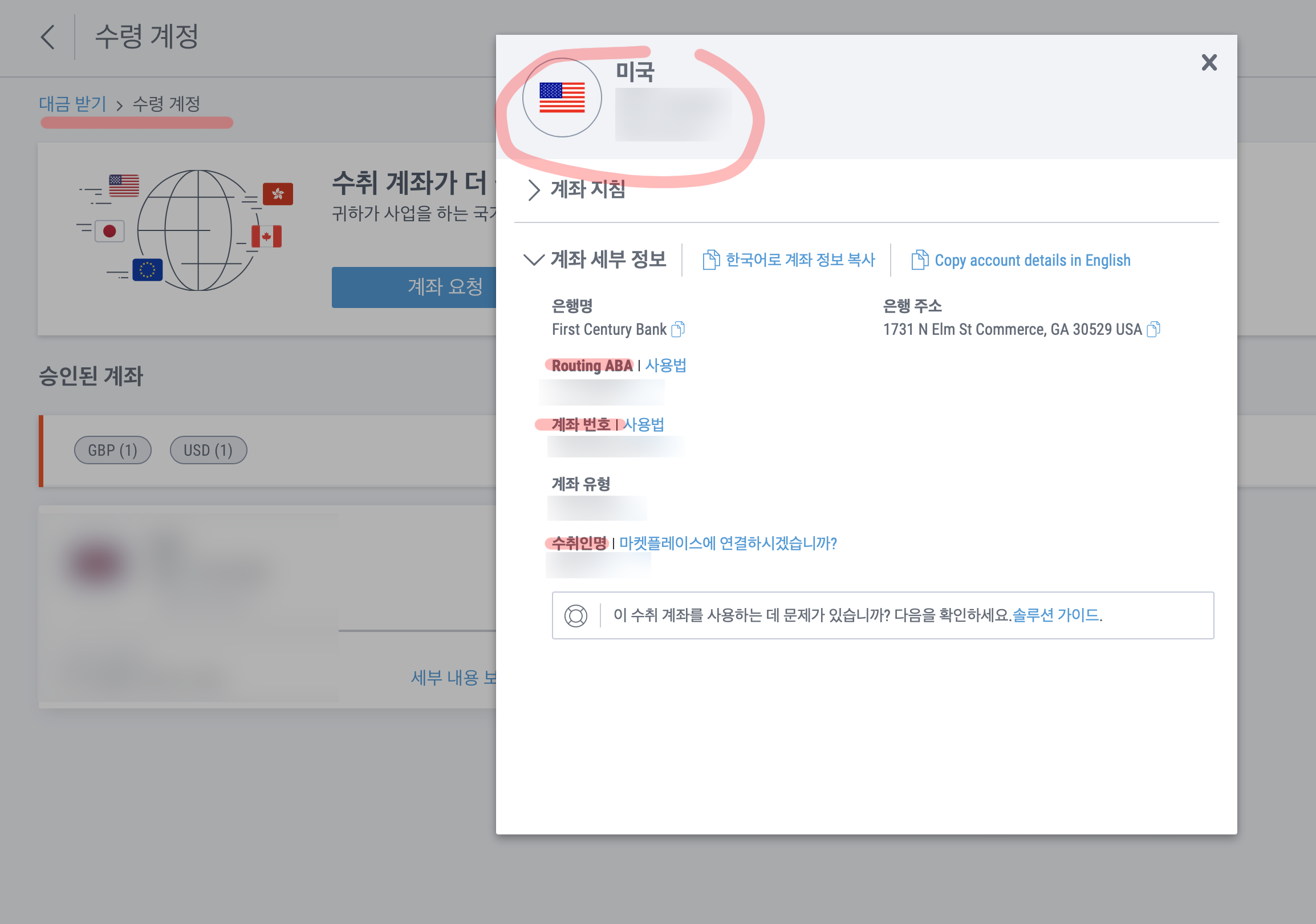Viewport: 1316px width, 924px height.
Task: Open 사용법 link next to Routing ABA
Action: (x=665, y=366)
